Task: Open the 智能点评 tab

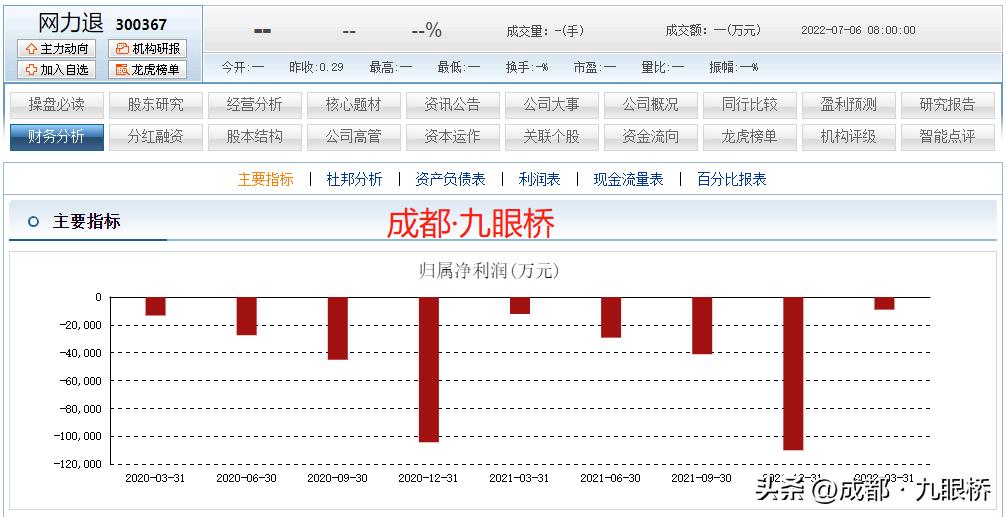Action: click(x=948, y=137)
